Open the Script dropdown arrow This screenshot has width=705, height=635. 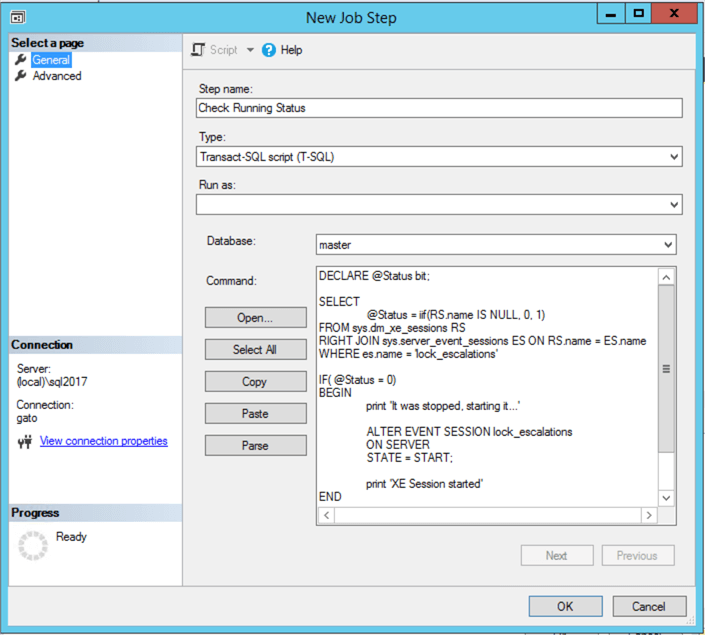coord(250,50)
